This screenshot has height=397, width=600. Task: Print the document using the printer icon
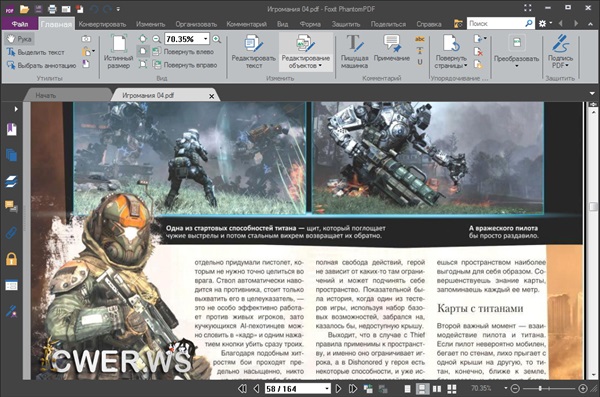(52, 8)
